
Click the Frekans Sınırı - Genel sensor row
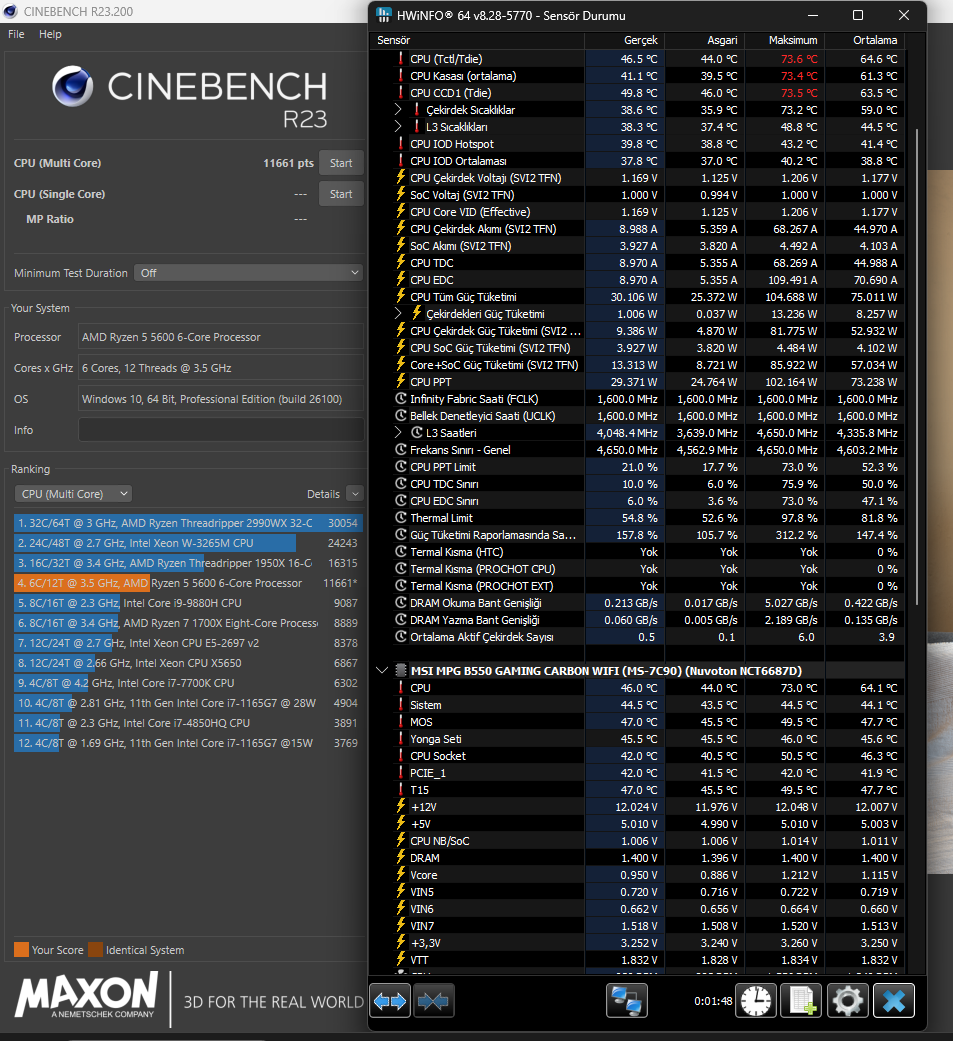pos(638,449)
